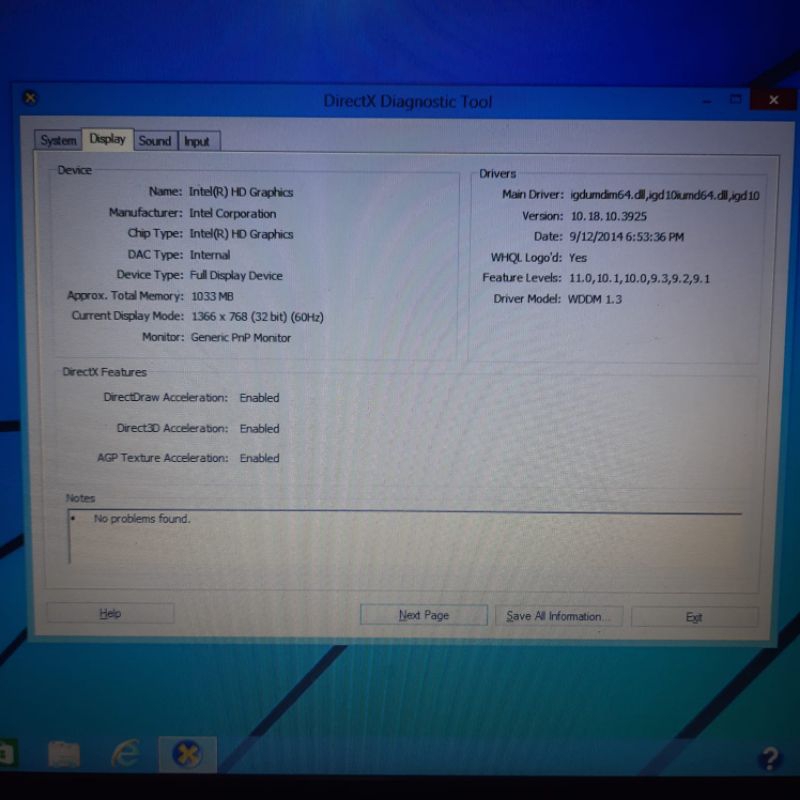Click the driver date 9/12/2014

click(626, 237)
